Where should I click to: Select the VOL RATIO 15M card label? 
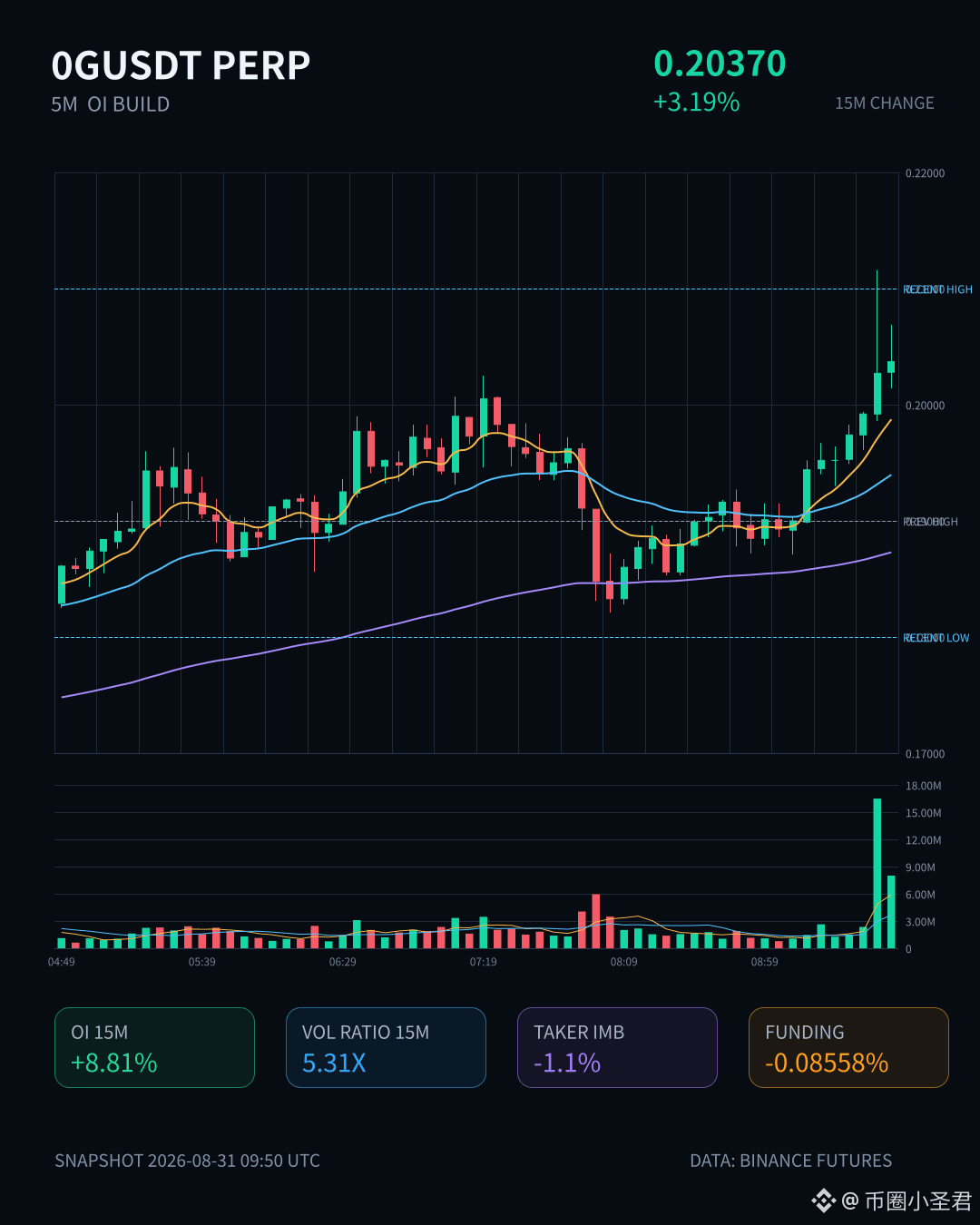(366, 1033)
